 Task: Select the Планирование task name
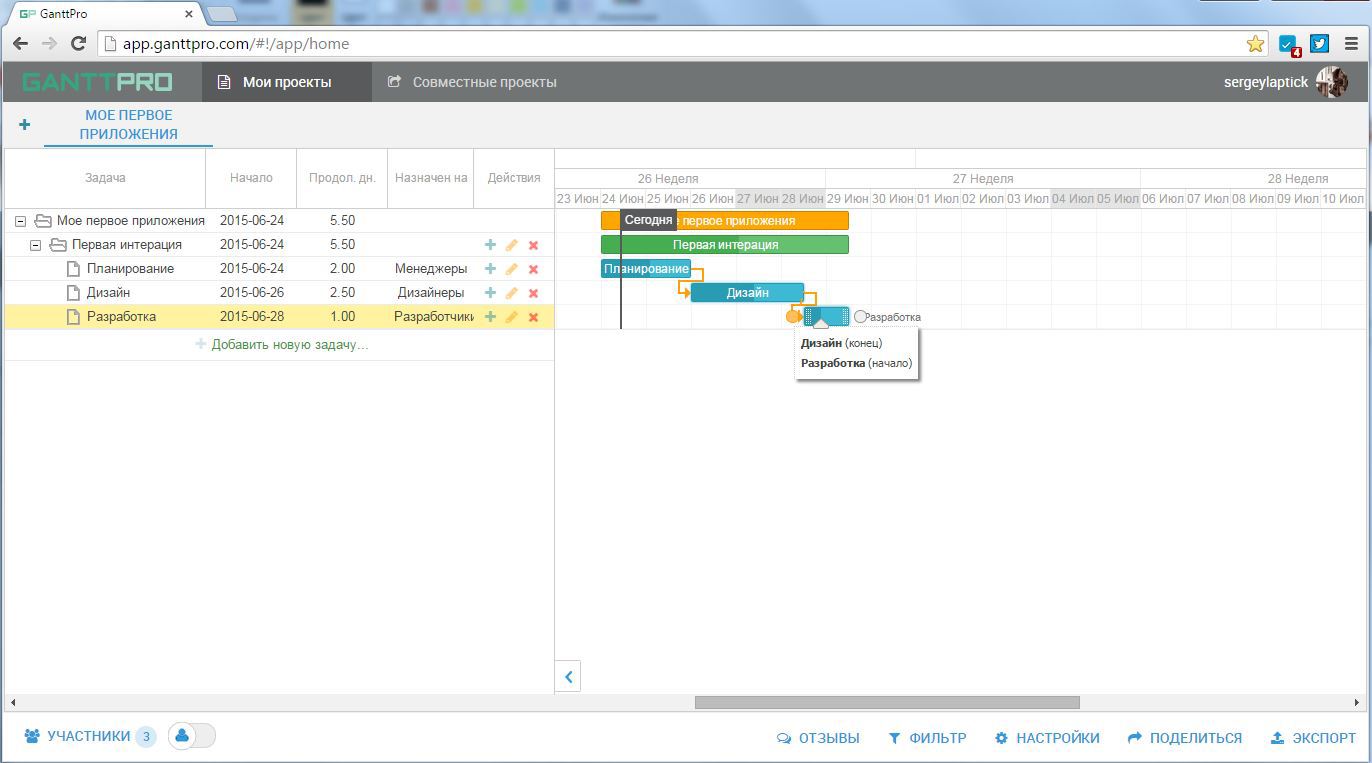click(x=130, y=269)
